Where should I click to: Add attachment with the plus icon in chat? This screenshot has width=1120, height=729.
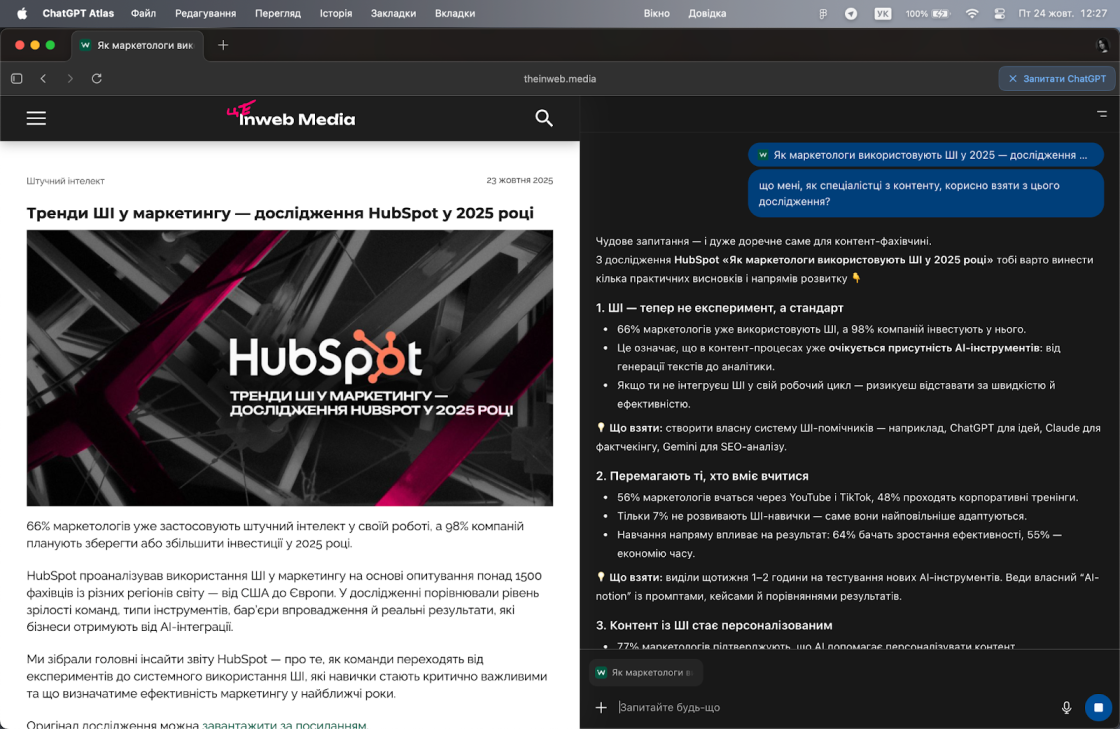tap(601, 707)
